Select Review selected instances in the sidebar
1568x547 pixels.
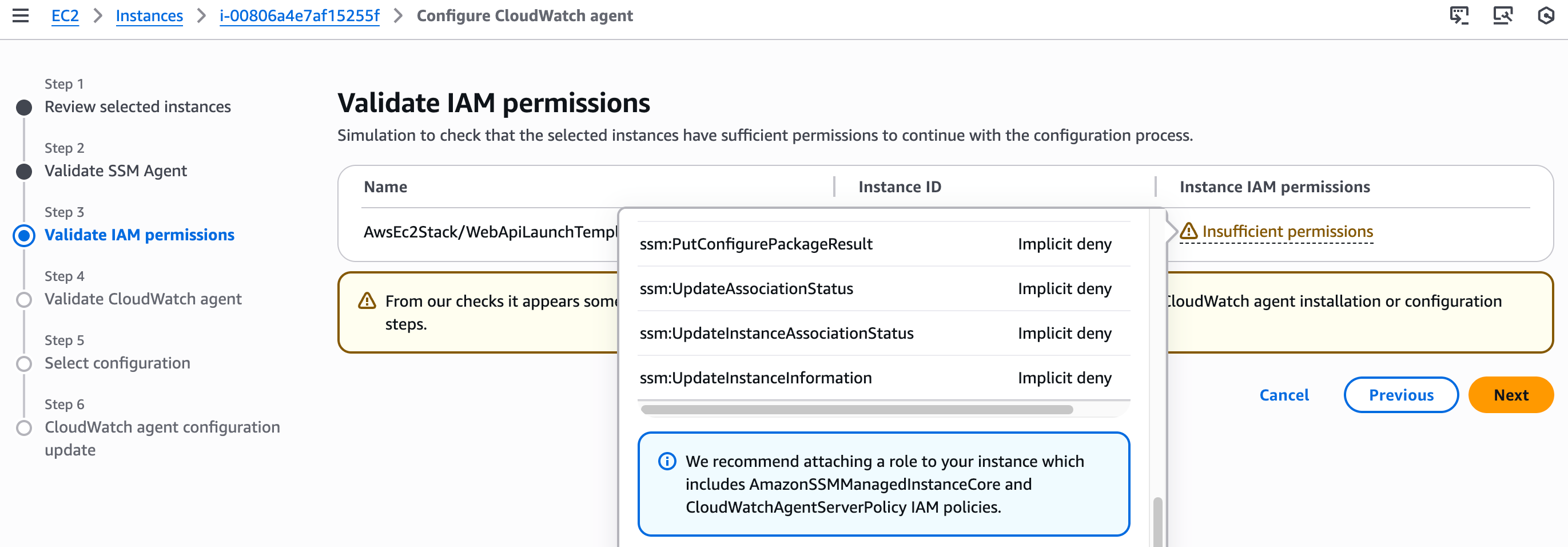tap(137, 106)
